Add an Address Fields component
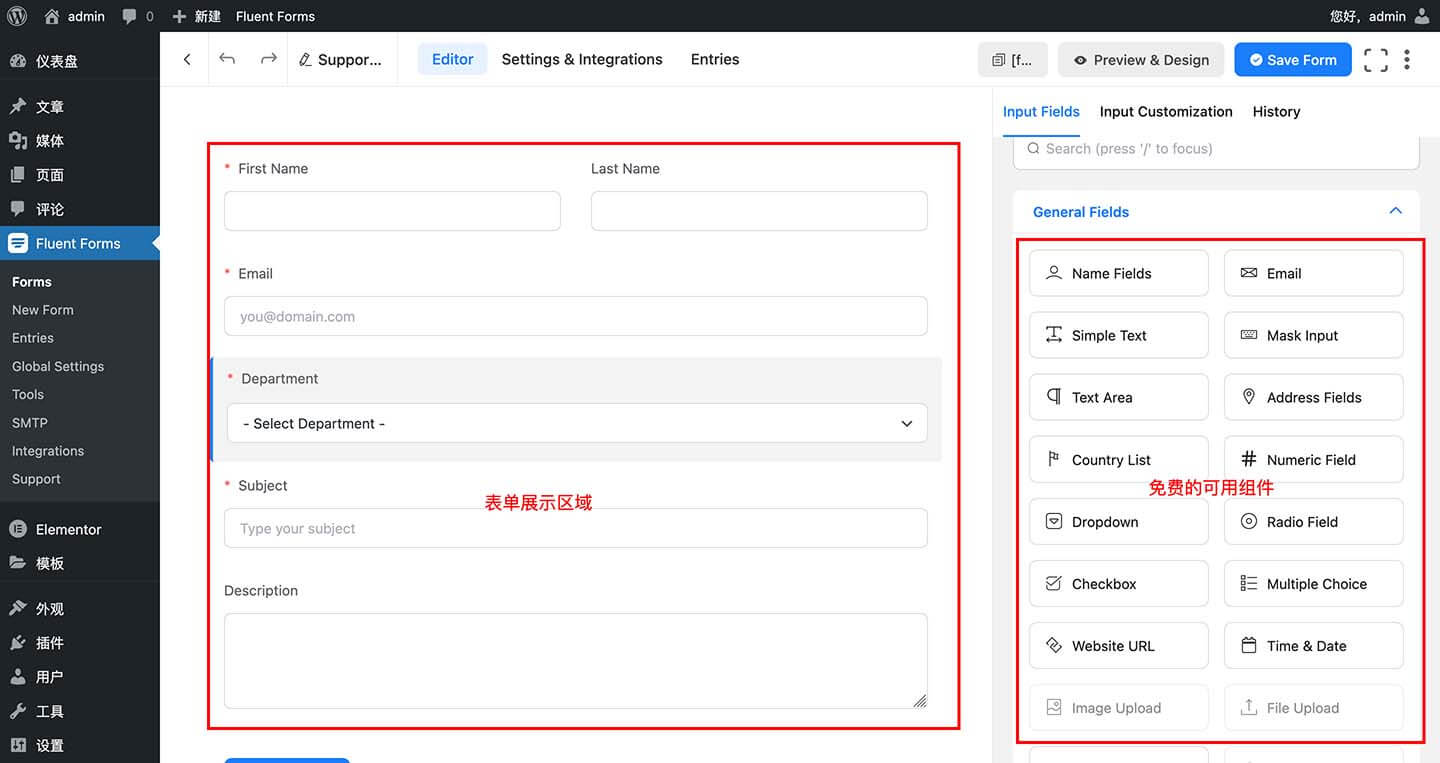1440x763 pixels. tap(1314, 397)
